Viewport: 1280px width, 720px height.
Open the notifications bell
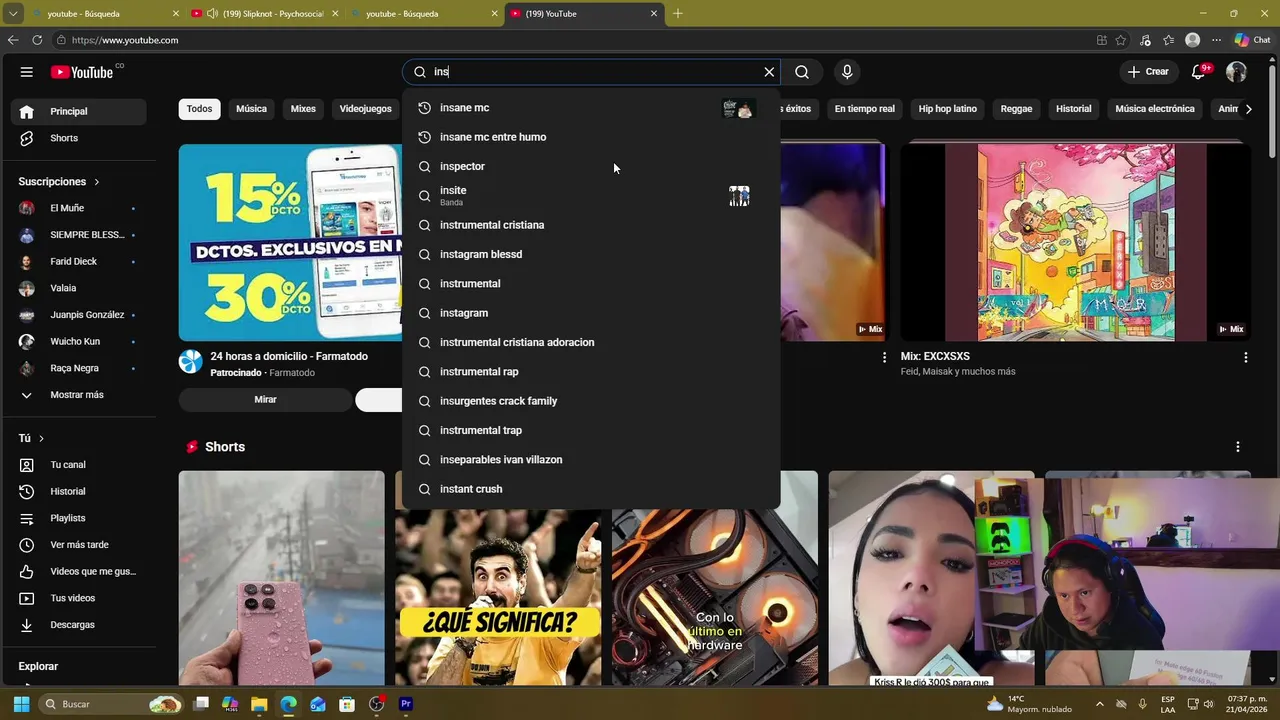pos(1199,72)
